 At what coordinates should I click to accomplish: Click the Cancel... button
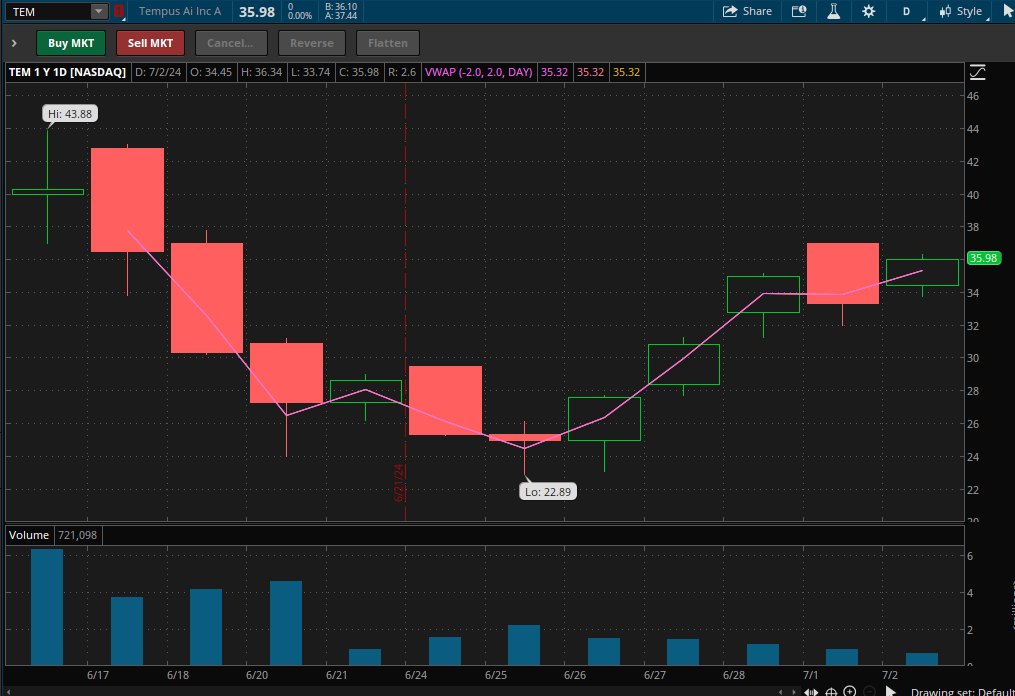(x=230, y=43)
